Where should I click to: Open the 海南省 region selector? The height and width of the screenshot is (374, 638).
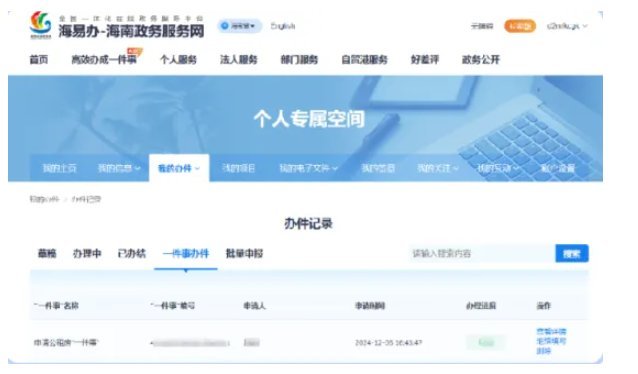239,26
